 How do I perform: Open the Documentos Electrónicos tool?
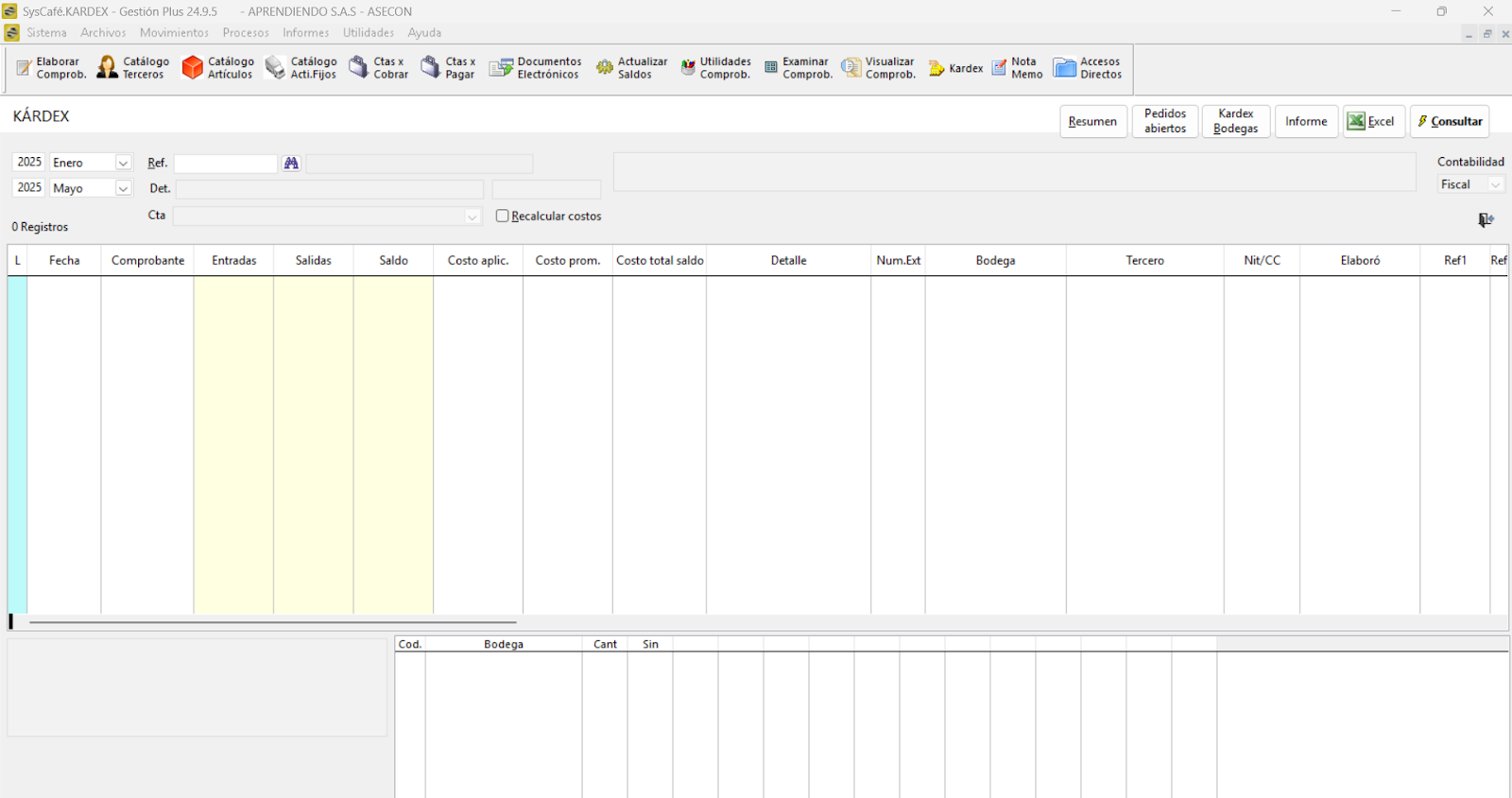pyautogui.click(x=536, y=68)
